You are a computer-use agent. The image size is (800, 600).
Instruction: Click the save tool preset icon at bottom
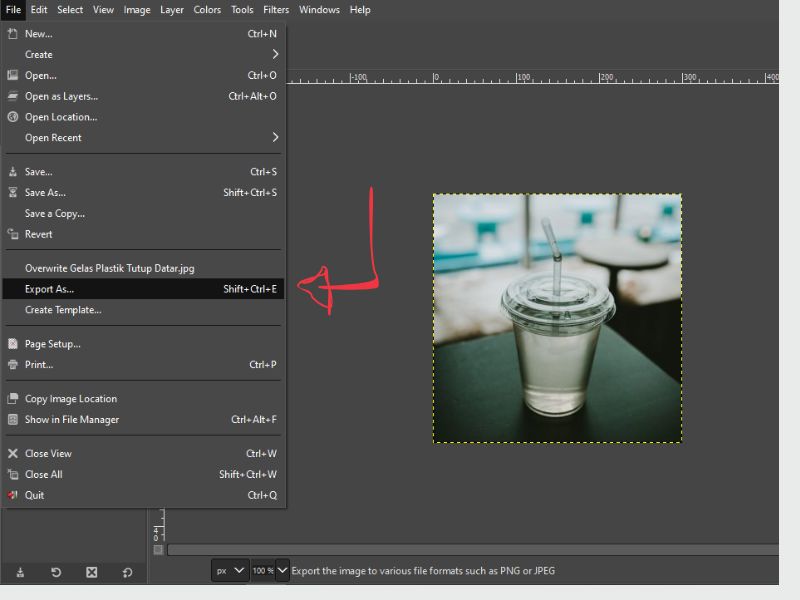pyautogui.click(x=20, y=572)
